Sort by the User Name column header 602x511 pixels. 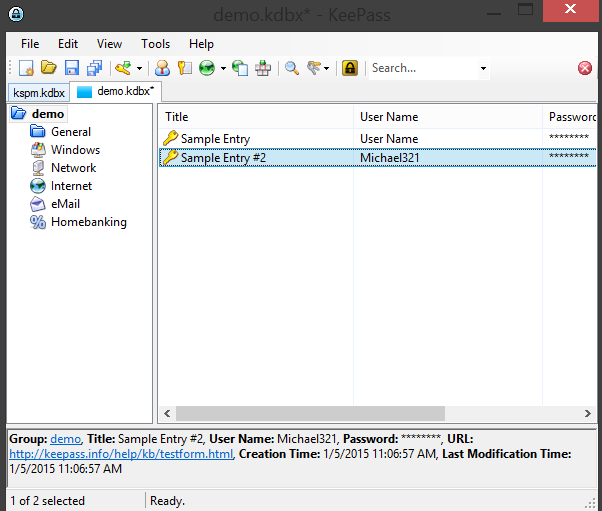click(448, 117)
